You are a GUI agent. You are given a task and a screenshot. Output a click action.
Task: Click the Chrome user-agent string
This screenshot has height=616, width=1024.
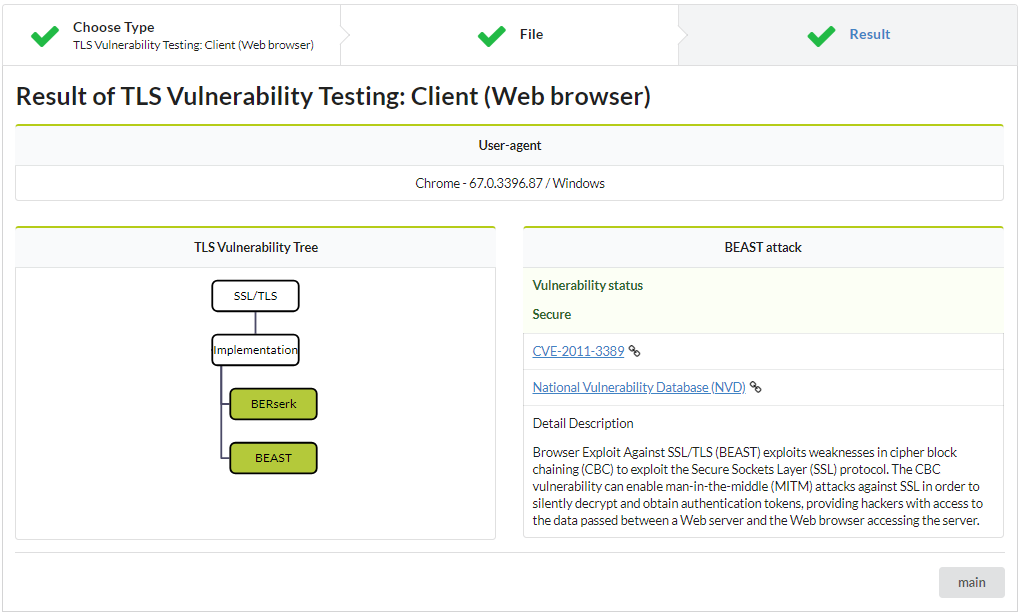point(510,184)
